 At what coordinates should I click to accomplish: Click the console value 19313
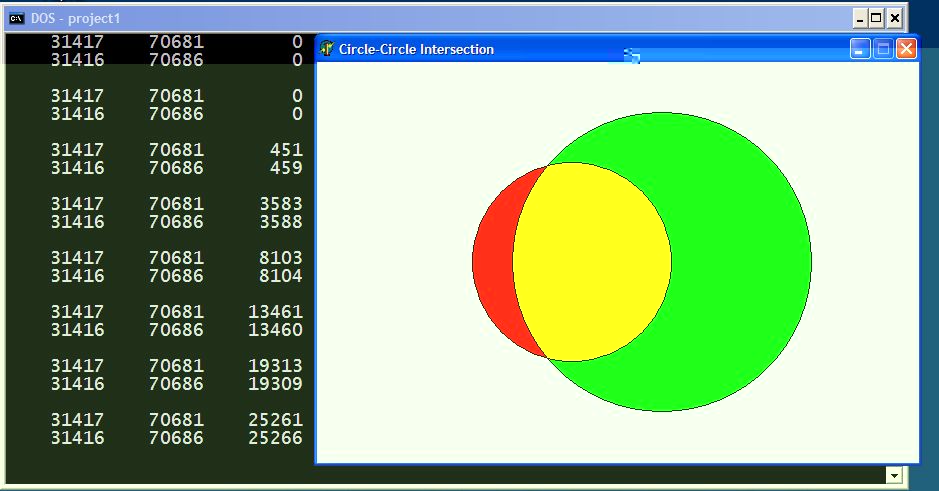pos(275,366)
